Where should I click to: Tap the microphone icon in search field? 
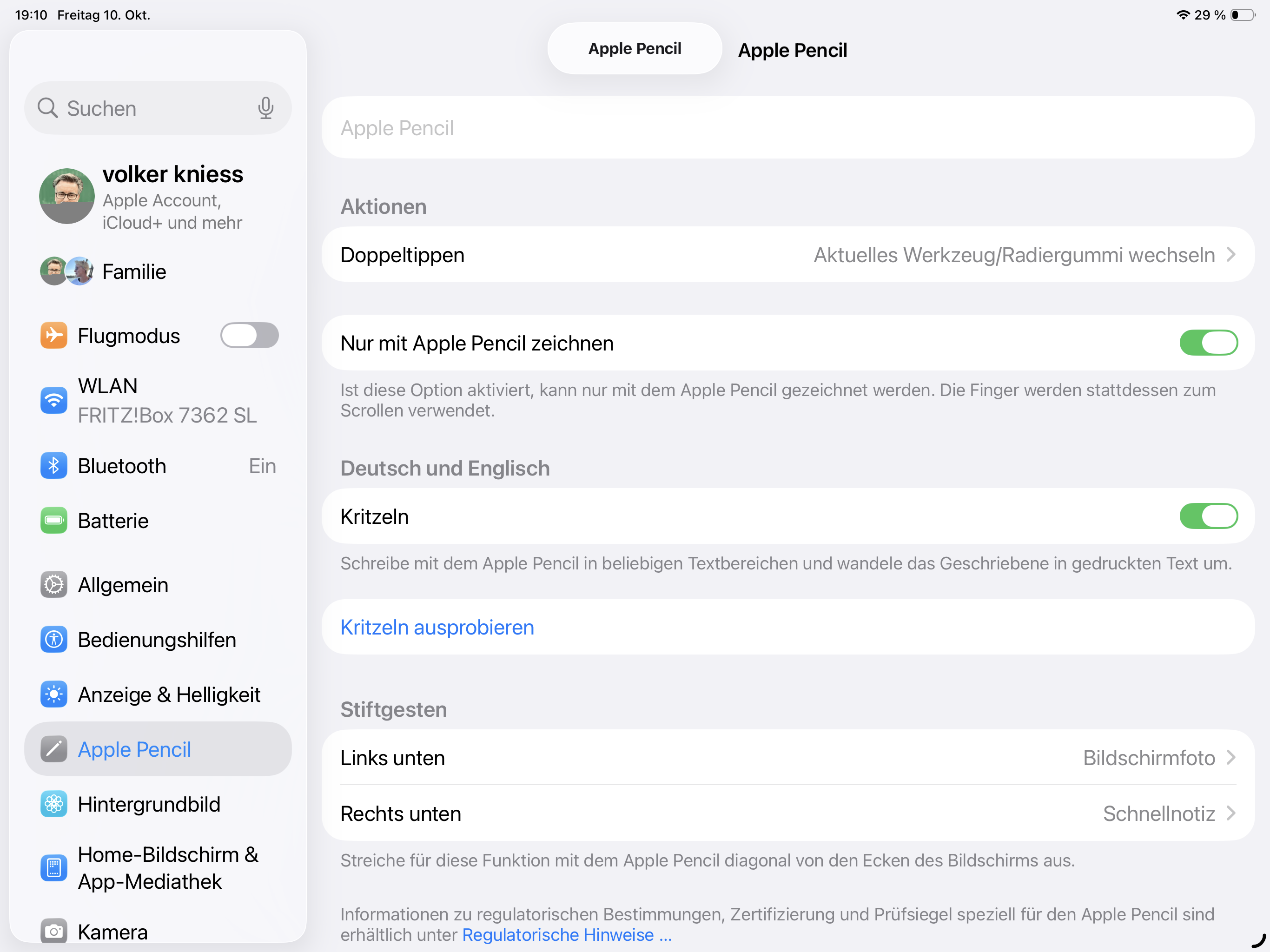[265, 108]
